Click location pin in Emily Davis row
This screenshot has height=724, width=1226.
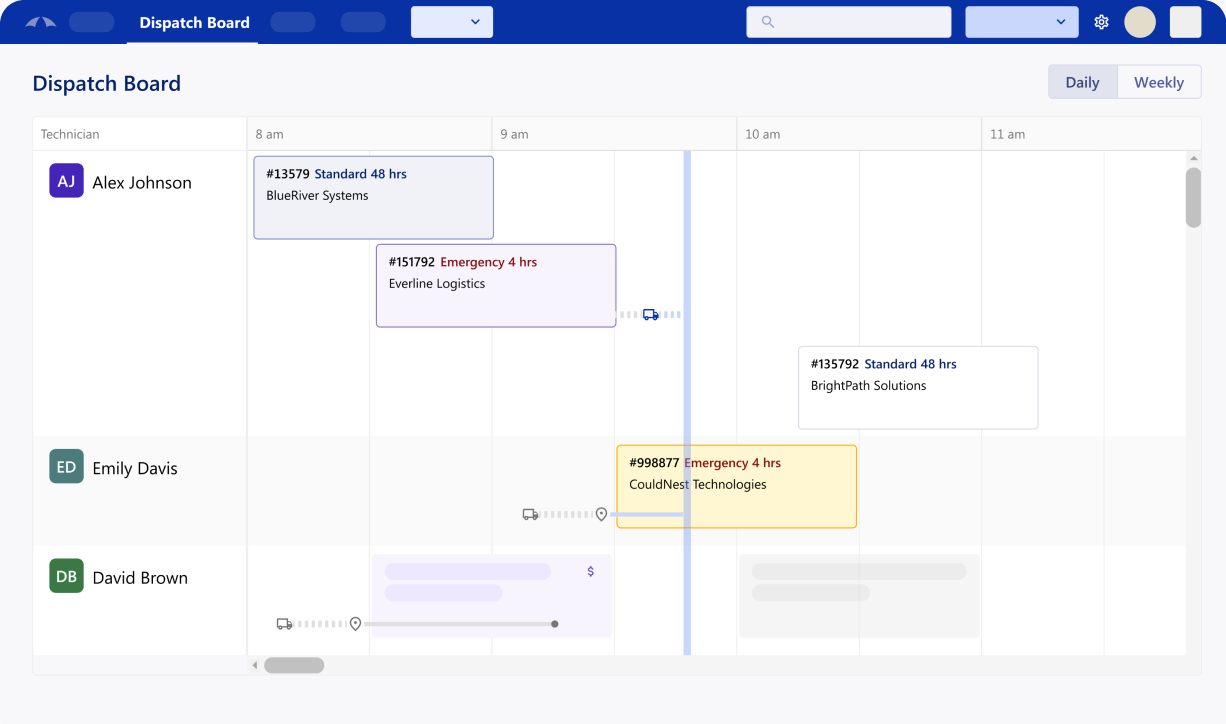pyautogui.click(x=601, y=514)
